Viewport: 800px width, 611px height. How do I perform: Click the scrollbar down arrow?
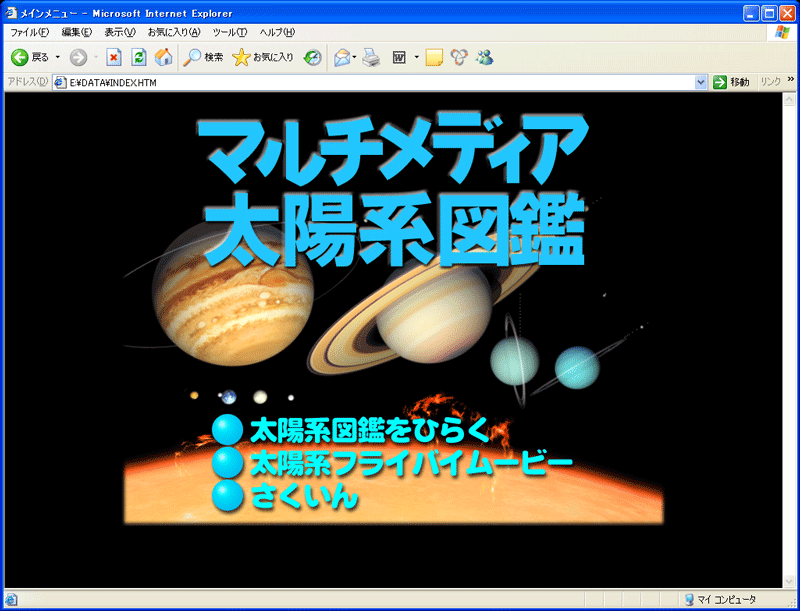[789, 581]
